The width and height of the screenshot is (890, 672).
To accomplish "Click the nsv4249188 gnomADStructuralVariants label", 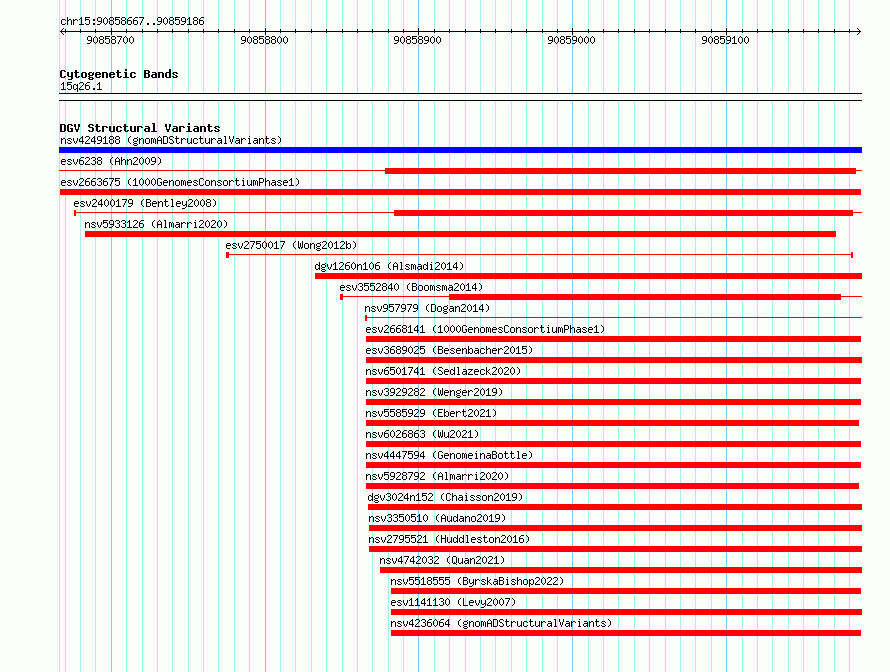I will [171, 140].
